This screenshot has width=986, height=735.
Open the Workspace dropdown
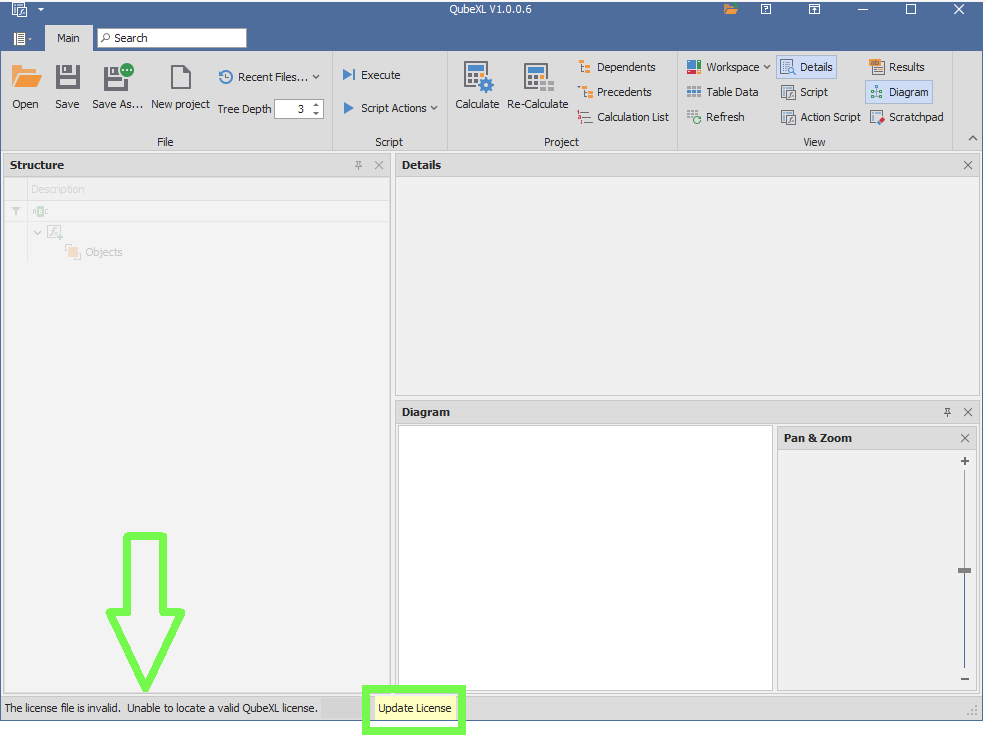point(729,67)
